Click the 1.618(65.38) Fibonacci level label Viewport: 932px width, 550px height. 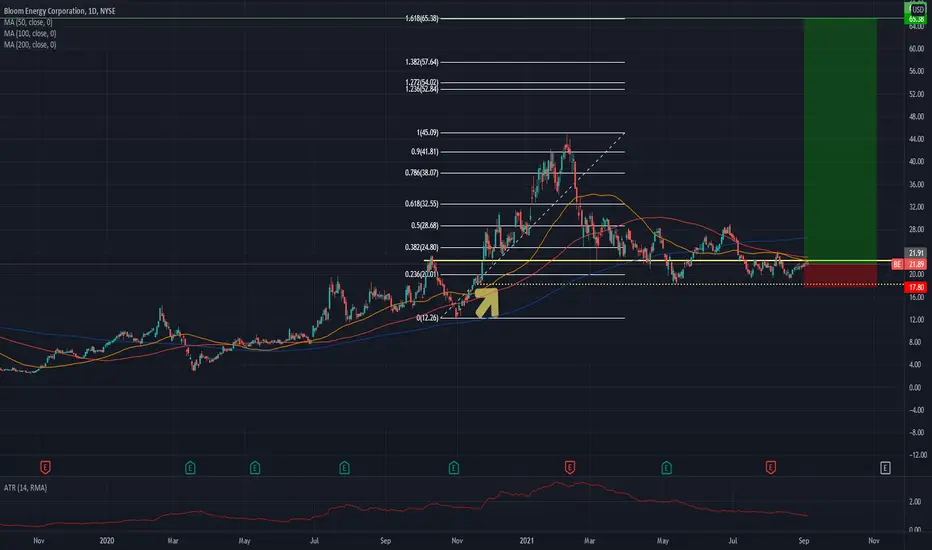(x=421, y=18)
